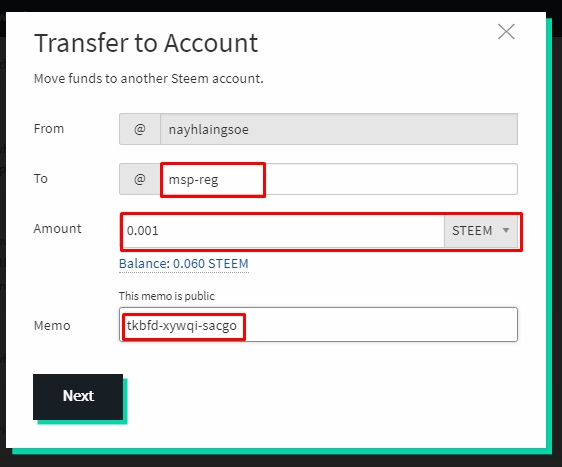Click the 'This memo is public' note
The image size is (562, 467).
167,296
